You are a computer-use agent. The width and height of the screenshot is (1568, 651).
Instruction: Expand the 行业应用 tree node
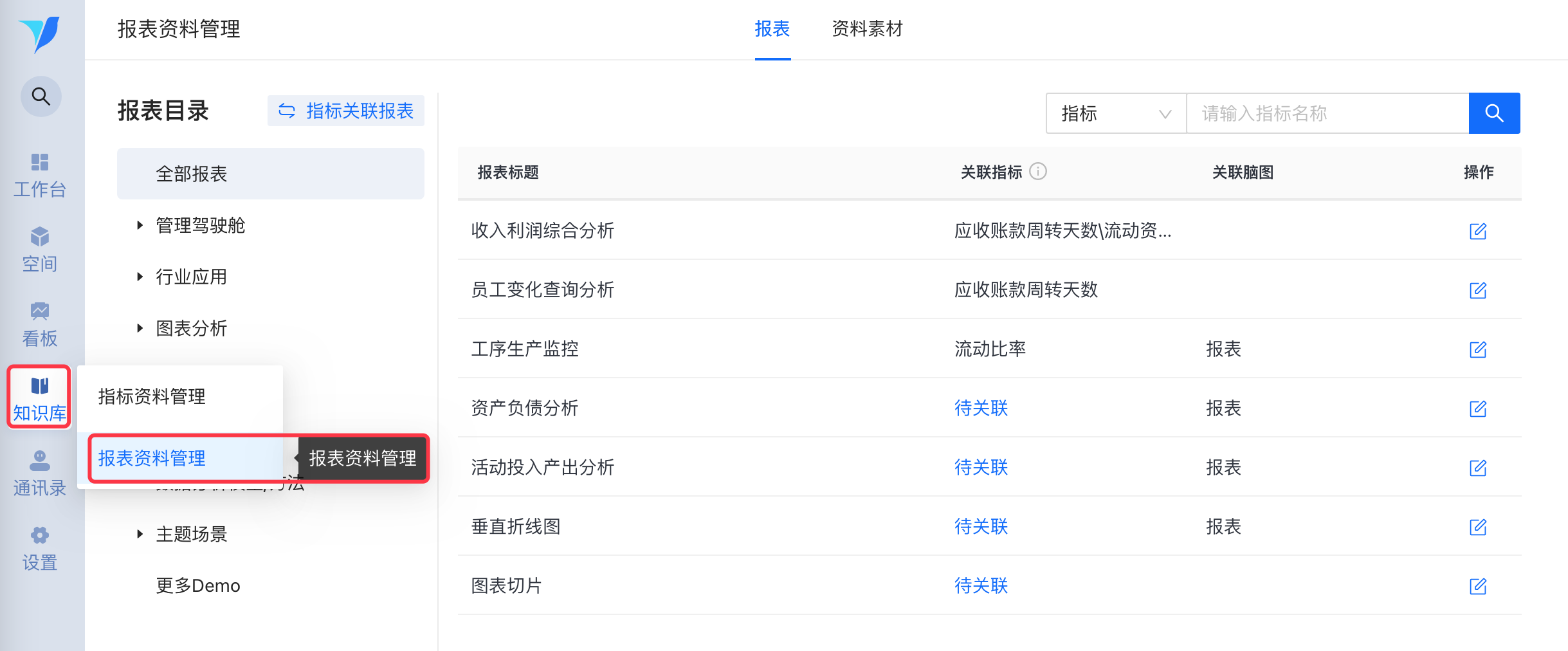140,277
